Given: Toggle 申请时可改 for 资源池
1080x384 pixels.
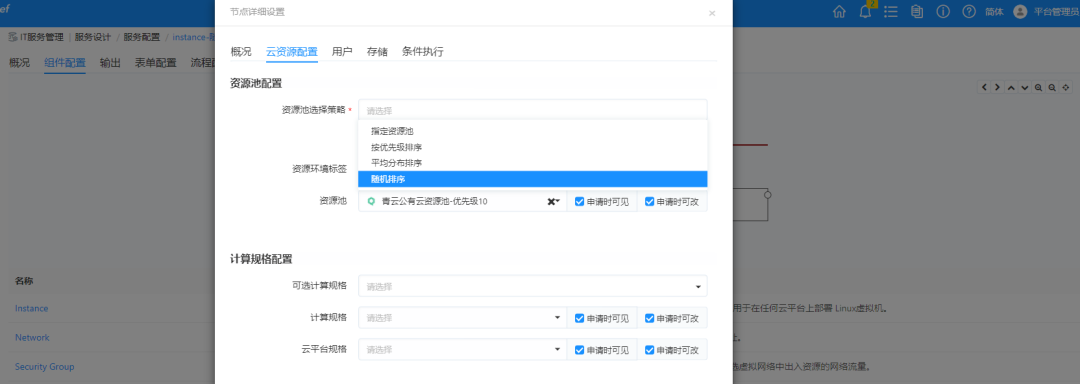Looking at the screenshot, I should tap(650, 202).
